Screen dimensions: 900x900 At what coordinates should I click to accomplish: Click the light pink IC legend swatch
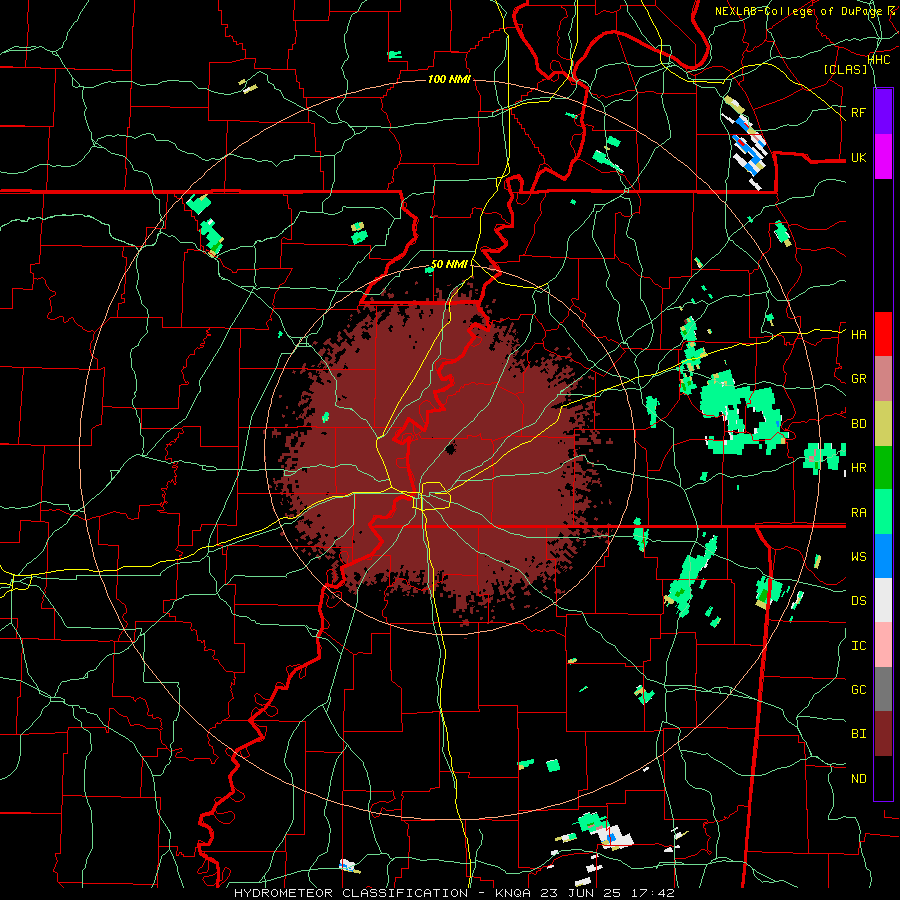(x=883, y=645)
